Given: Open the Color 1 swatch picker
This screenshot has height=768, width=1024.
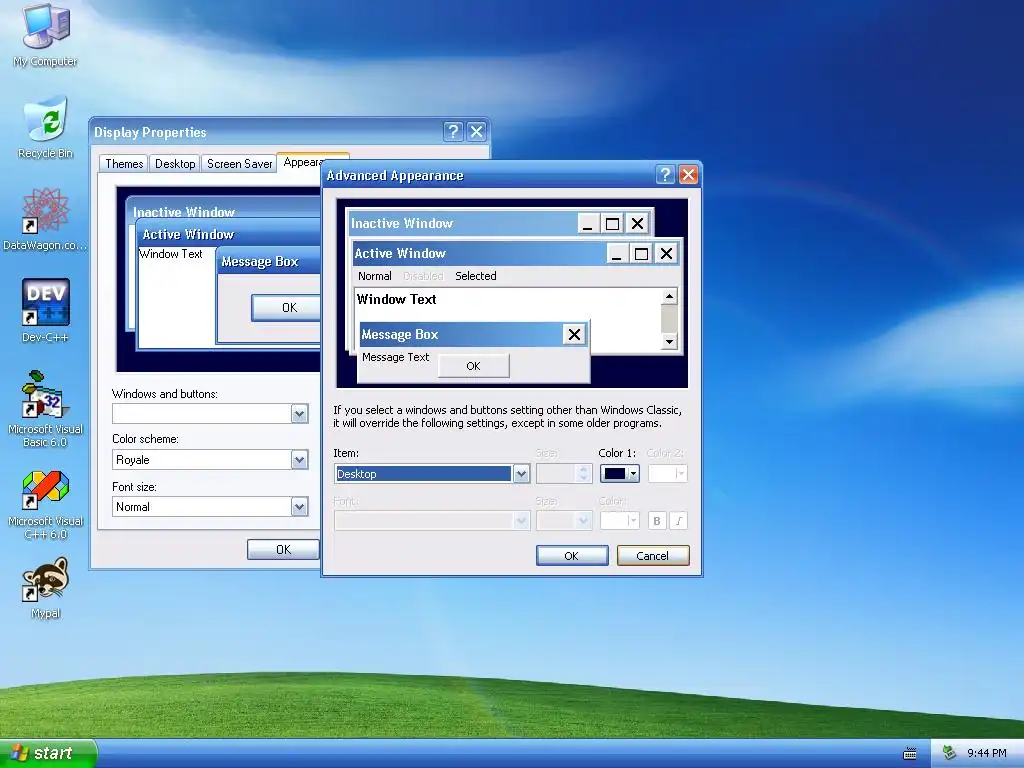Looking at the screenshot, I should pos(619,473).
